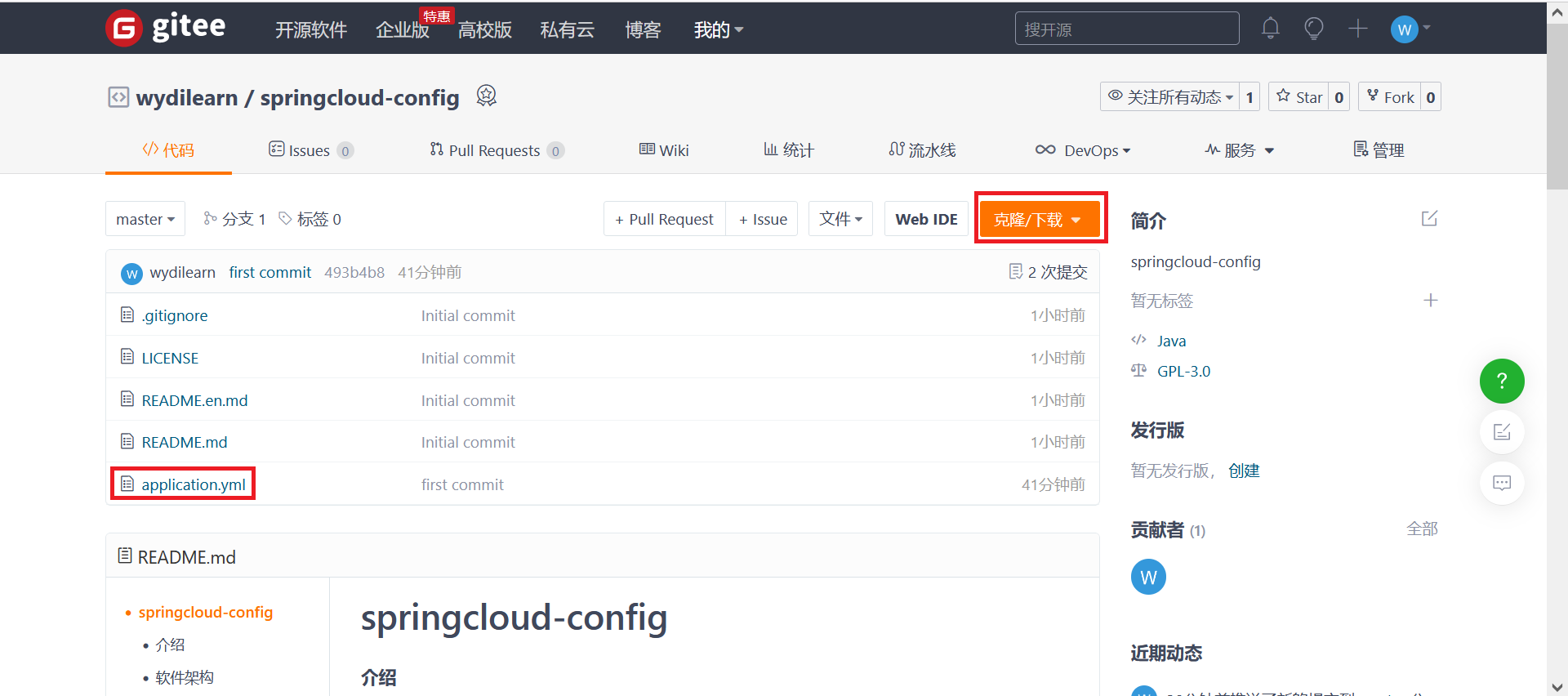Click 软件架构 in README outline
1568x696 pixels.
185,677
